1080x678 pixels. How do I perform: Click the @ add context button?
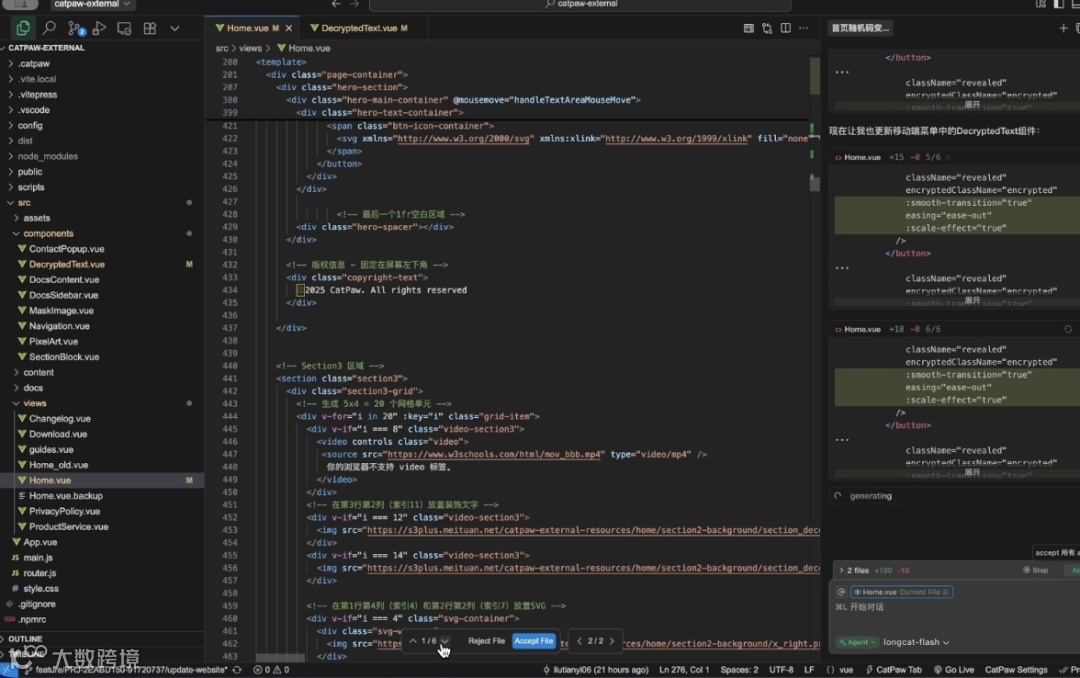(841, 592)
